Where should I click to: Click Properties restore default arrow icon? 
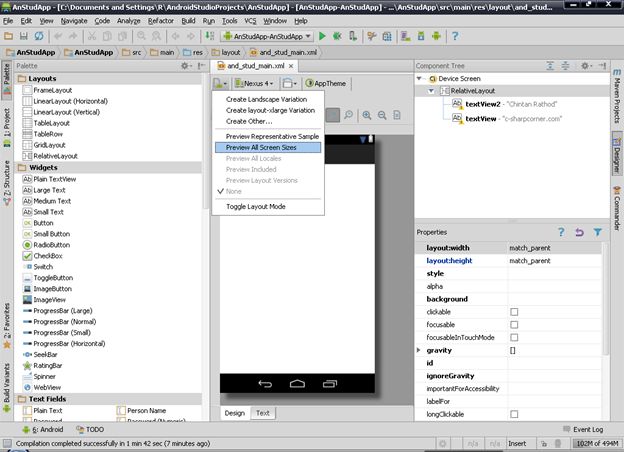579,232
